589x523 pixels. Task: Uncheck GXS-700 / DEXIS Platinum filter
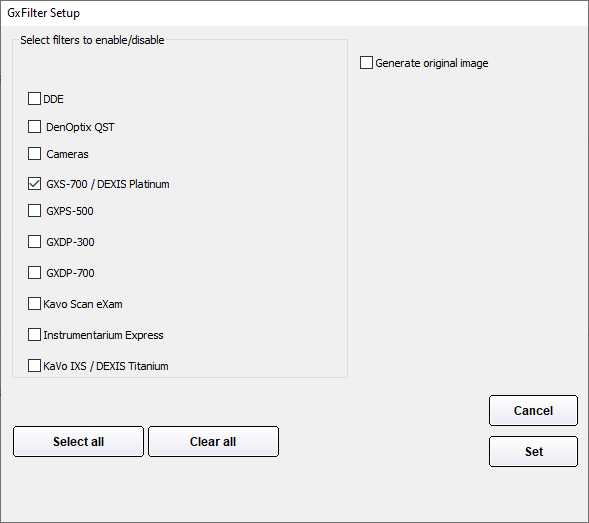point(34,184)
